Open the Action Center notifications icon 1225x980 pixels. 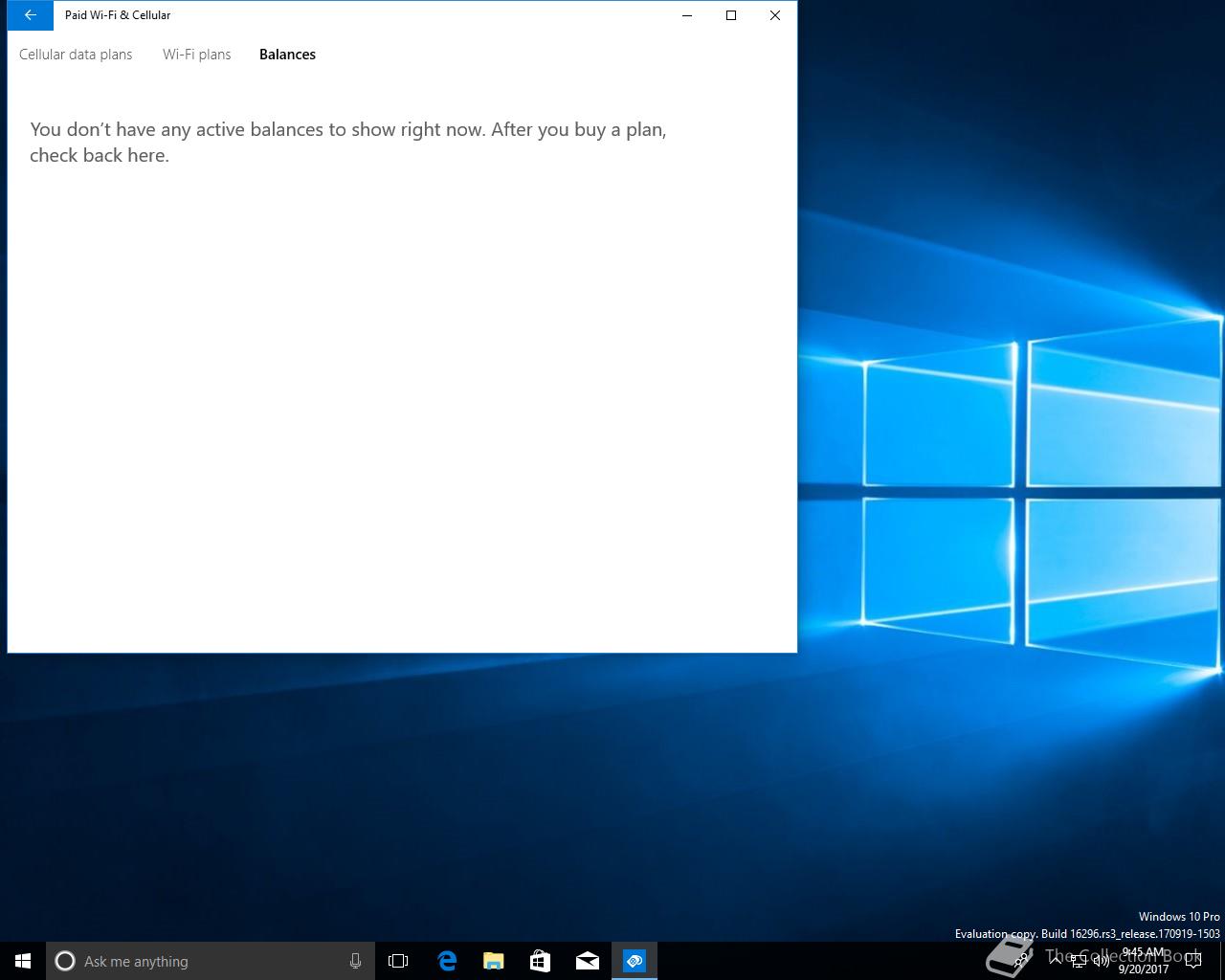click(1193, 961)
